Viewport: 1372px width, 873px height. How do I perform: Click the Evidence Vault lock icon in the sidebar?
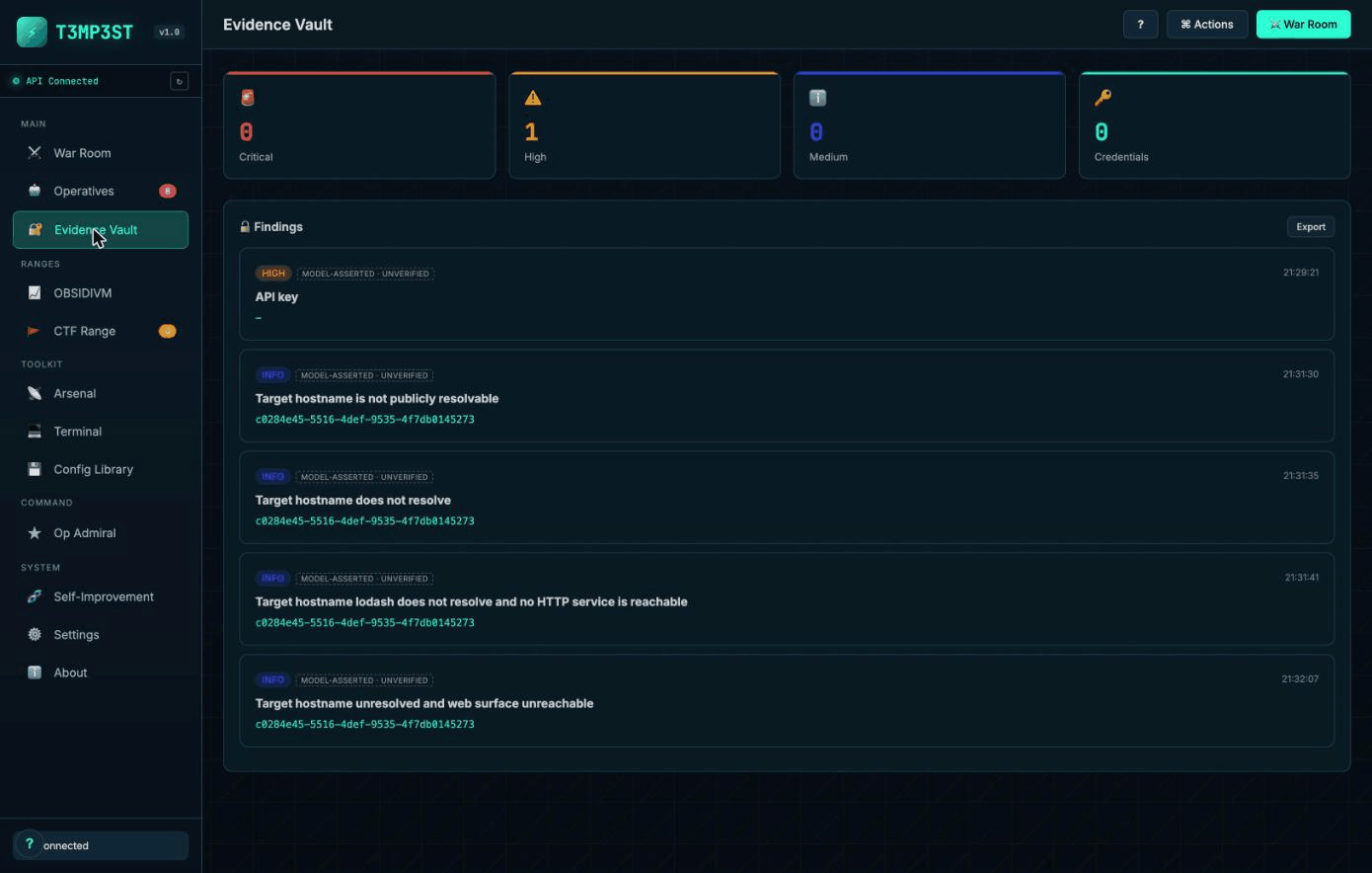36,229
